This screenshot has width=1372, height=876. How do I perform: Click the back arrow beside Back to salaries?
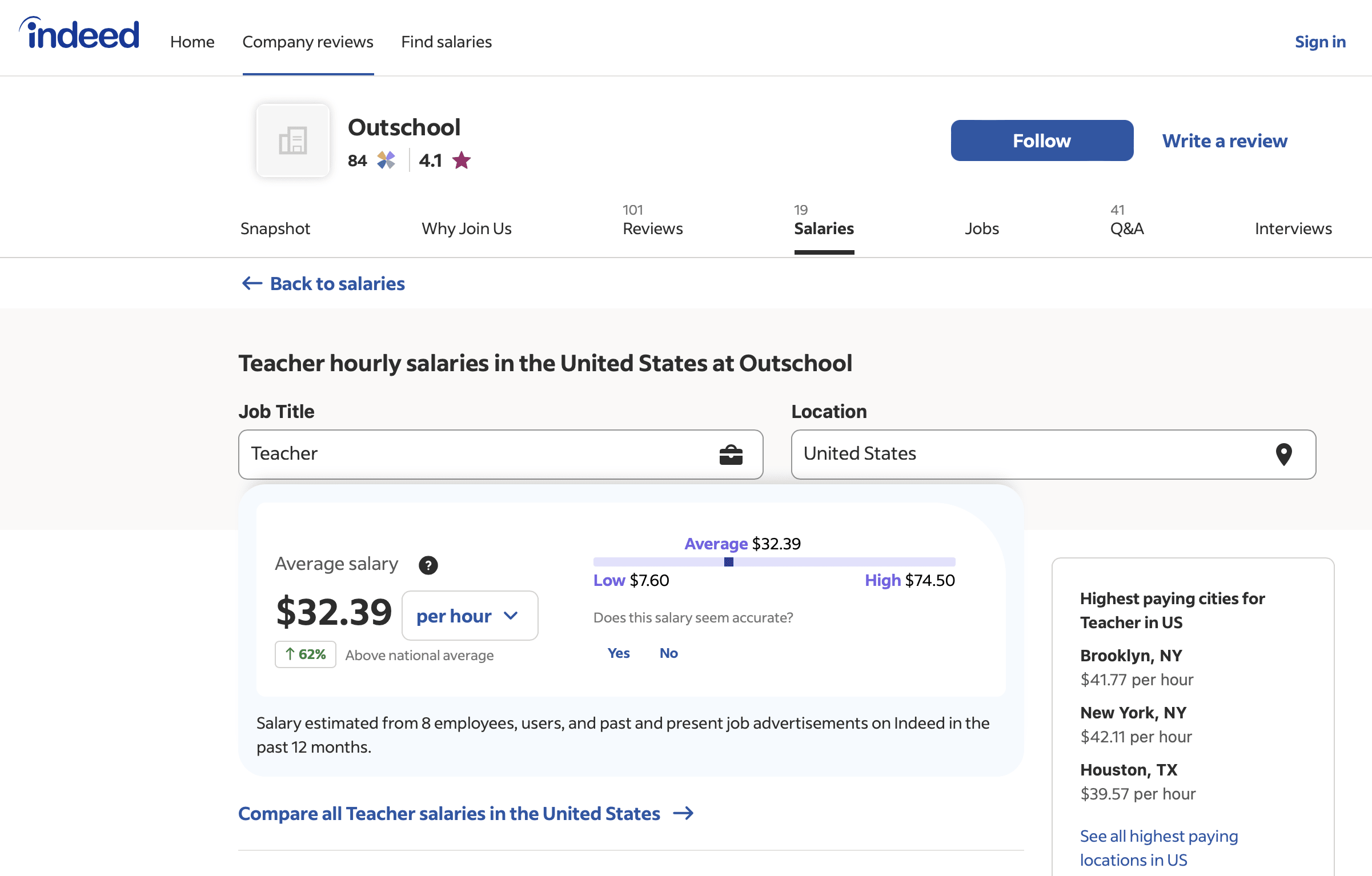pyautogui.click(x=251, y=283)
